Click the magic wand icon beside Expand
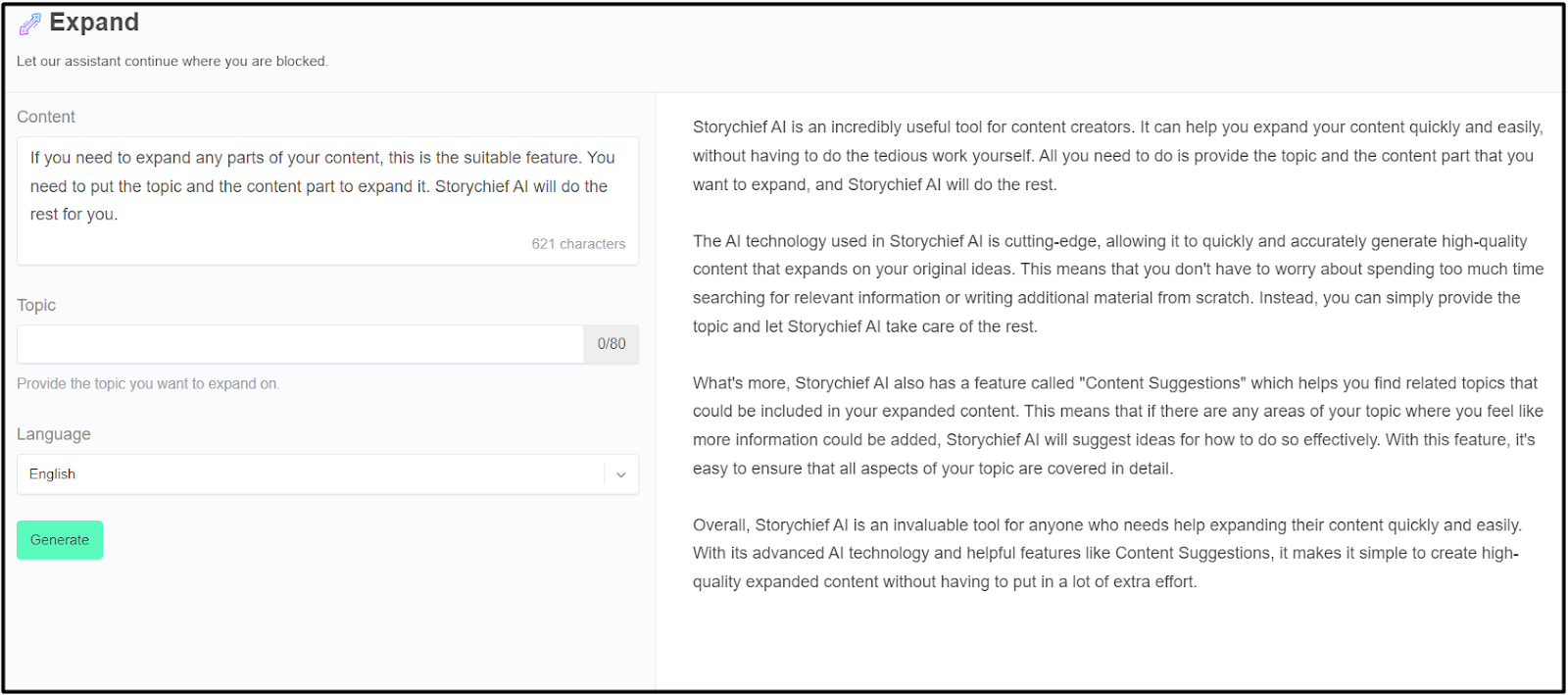This screenshot has height=695, width=1568. 30,24
